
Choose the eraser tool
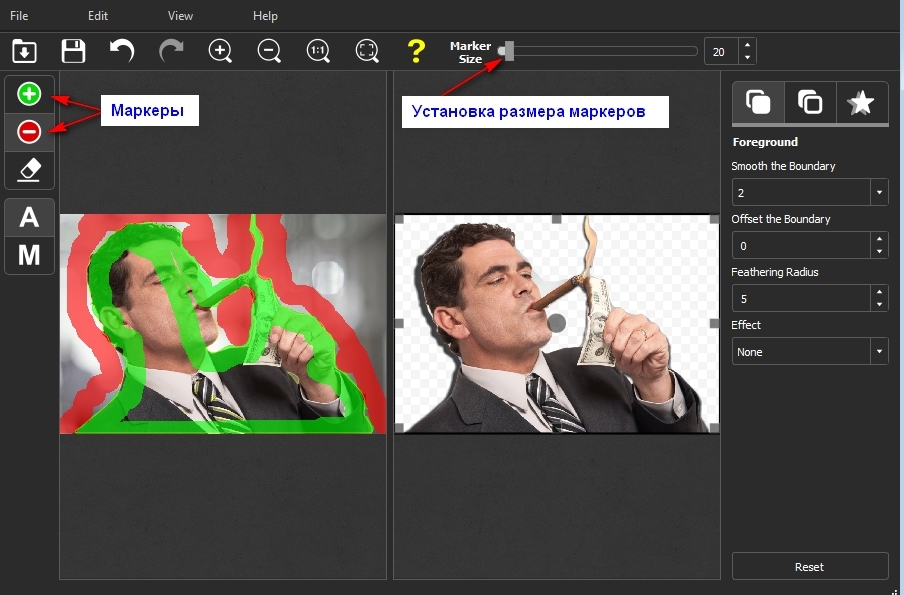[29, 169]
